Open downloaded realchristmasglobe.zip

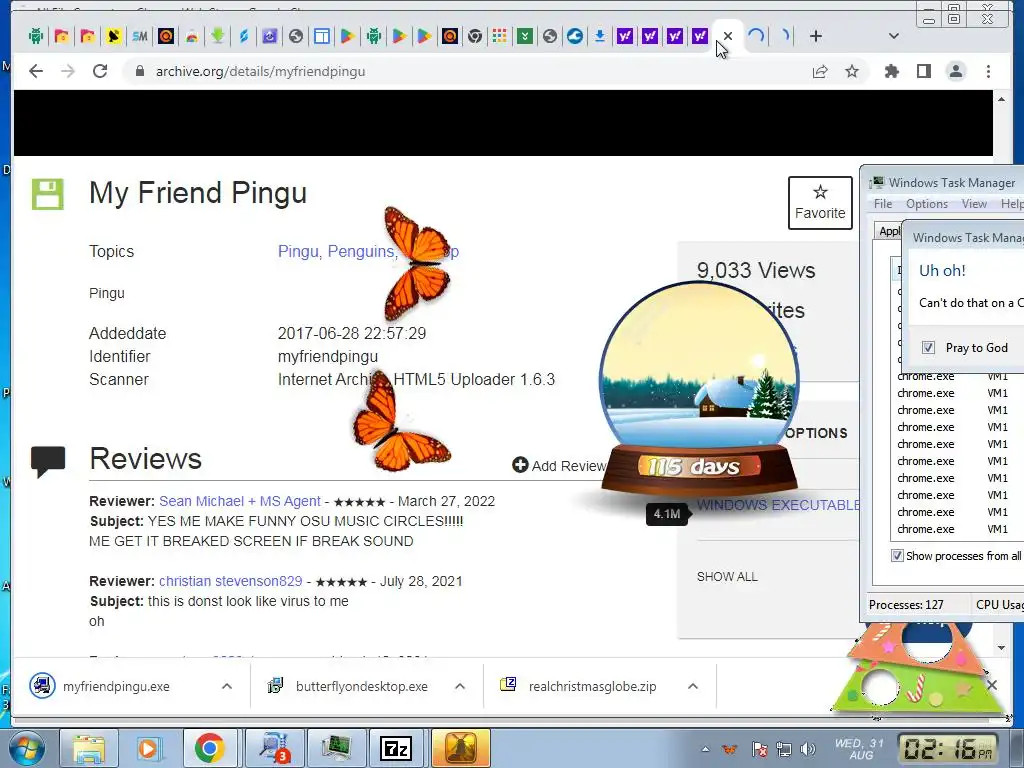tap(592, 686)
